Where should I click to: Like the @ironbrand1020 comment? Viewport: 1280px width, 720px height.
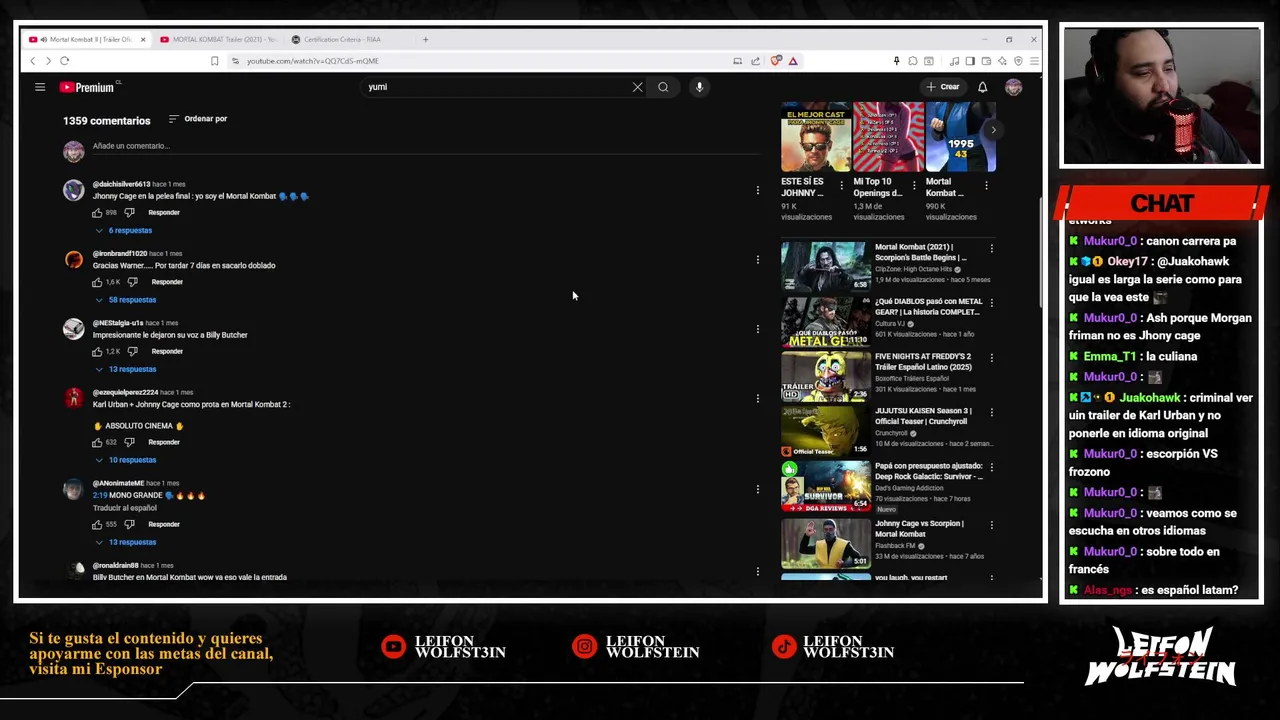[x=98, y=282]
